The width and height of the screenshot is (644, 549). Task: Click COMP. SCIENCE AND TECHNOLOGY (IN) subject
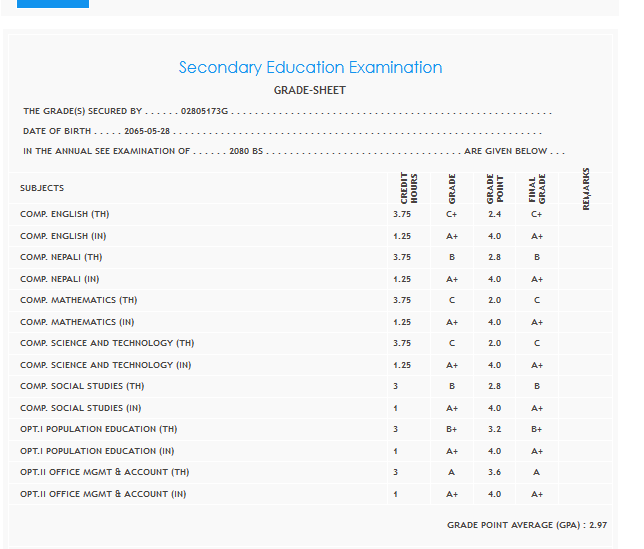tap(105, 365)
